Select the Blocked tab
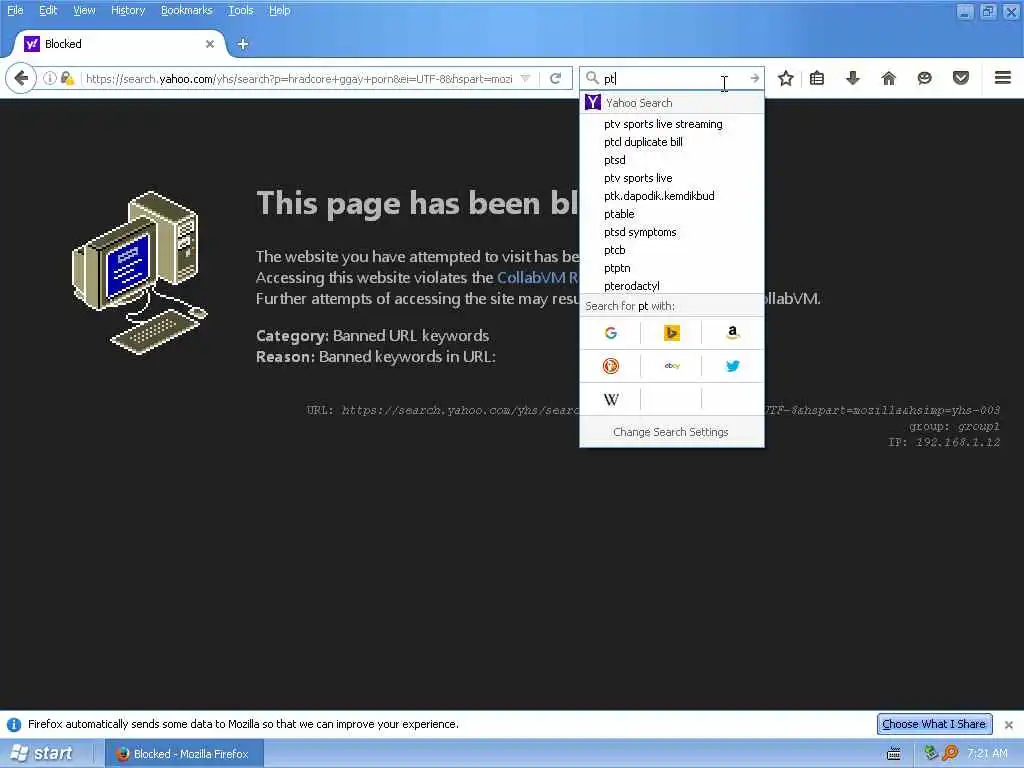Image resolution: width=1024 pixels, height=768 pixels. (118, 44)
